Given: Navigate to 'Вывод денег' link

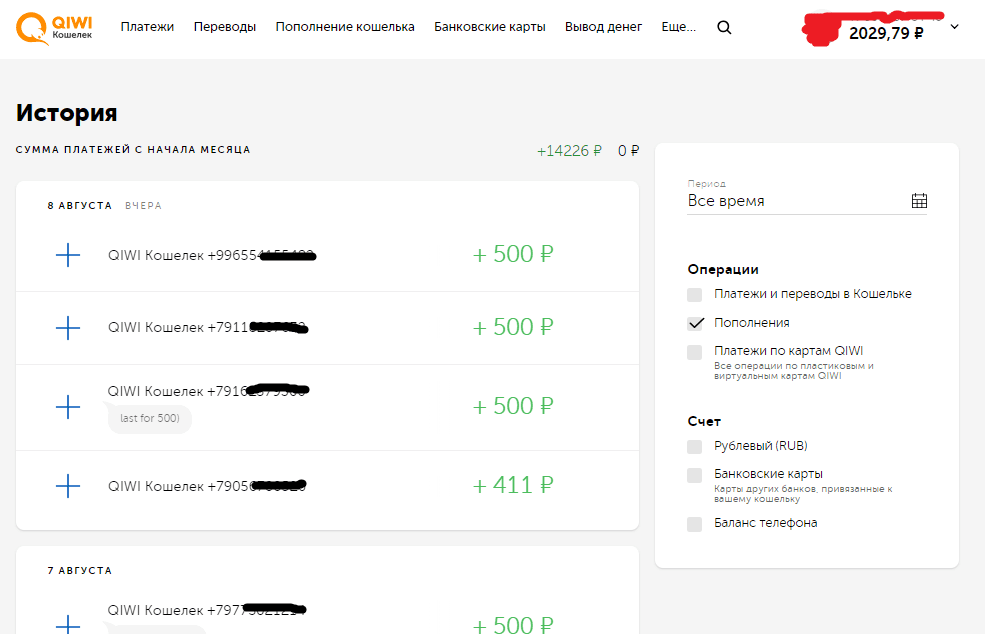Looking at the screenshot, I should (603, 27).
